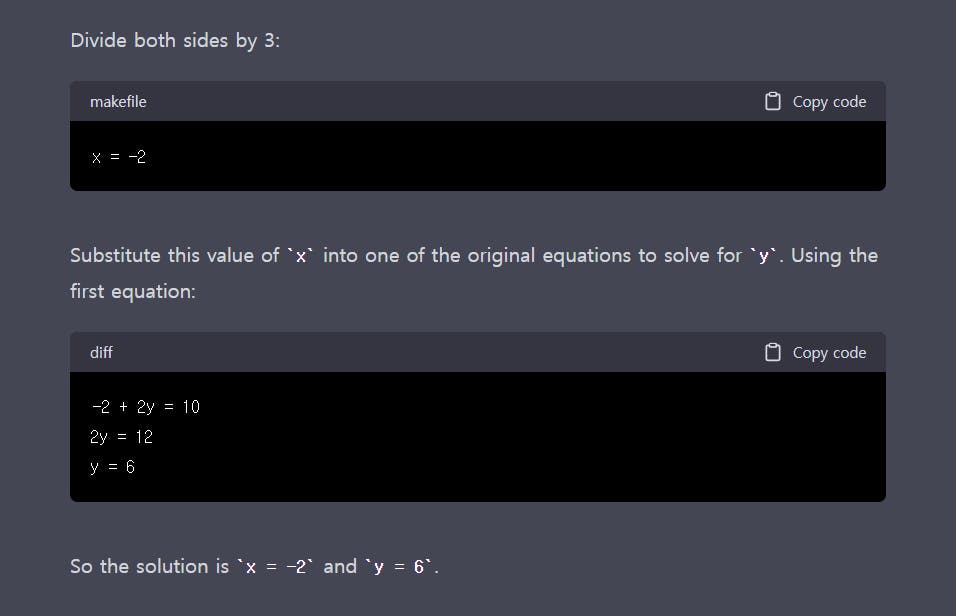Screen dimensions: 956x616
Task: Click the makefile language label
Action: coord(118,101)
